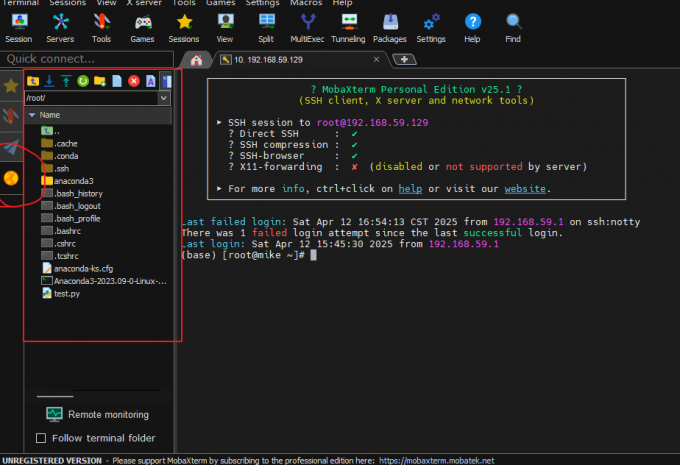680x465 pixels.
Task: Close the 192.168.59.129 session tab
Action: pyautogui.click(x=376, y=59)
